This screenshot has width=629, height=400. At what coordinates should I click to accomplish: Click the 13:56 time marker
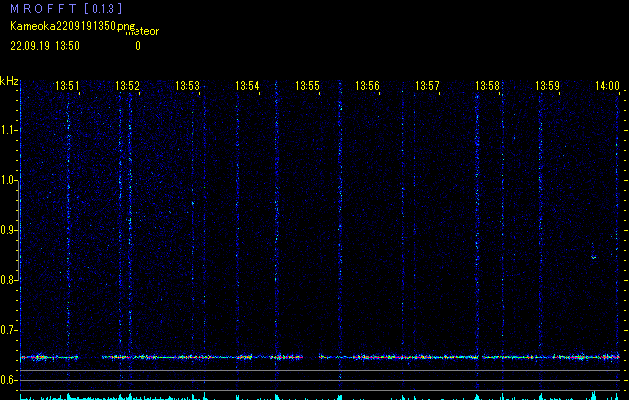[x=367, y=86]
